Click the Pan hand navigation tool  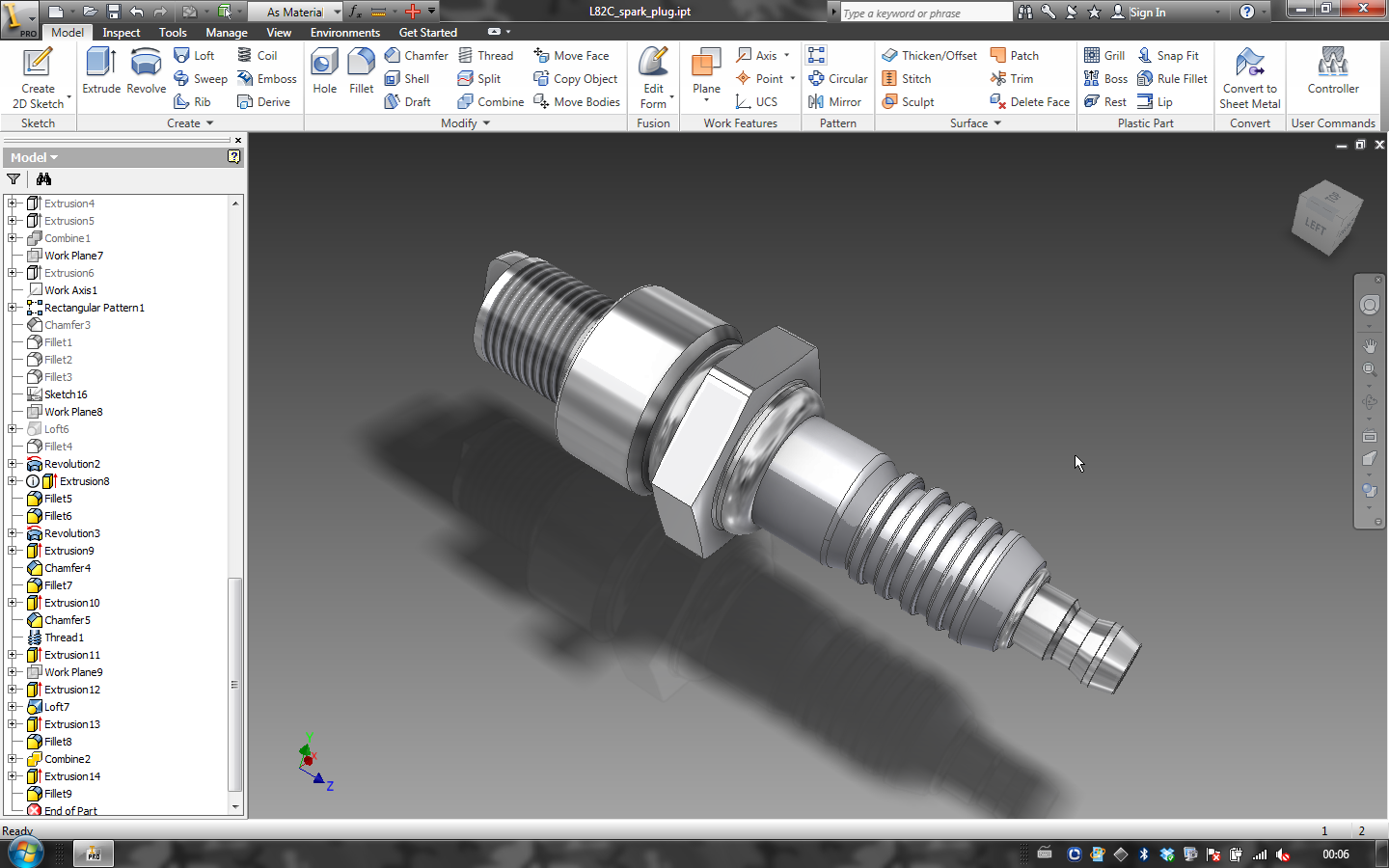coord(1369,345)
